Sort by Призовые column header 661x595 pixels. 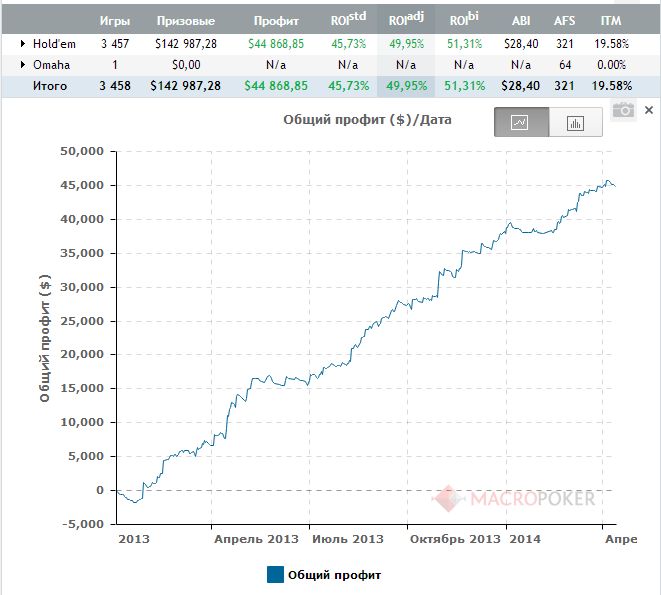point(186,21)
